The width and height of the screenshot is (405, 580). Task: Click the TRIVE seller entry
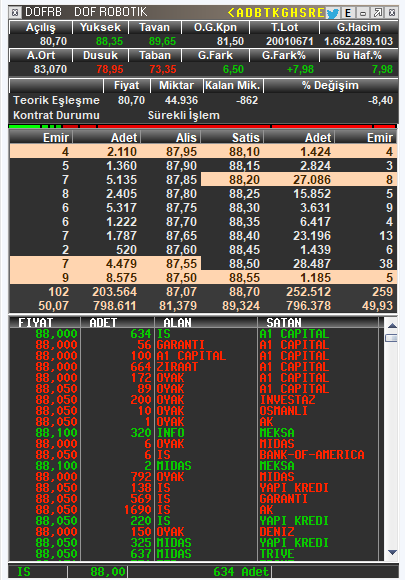tap(277, 554)
